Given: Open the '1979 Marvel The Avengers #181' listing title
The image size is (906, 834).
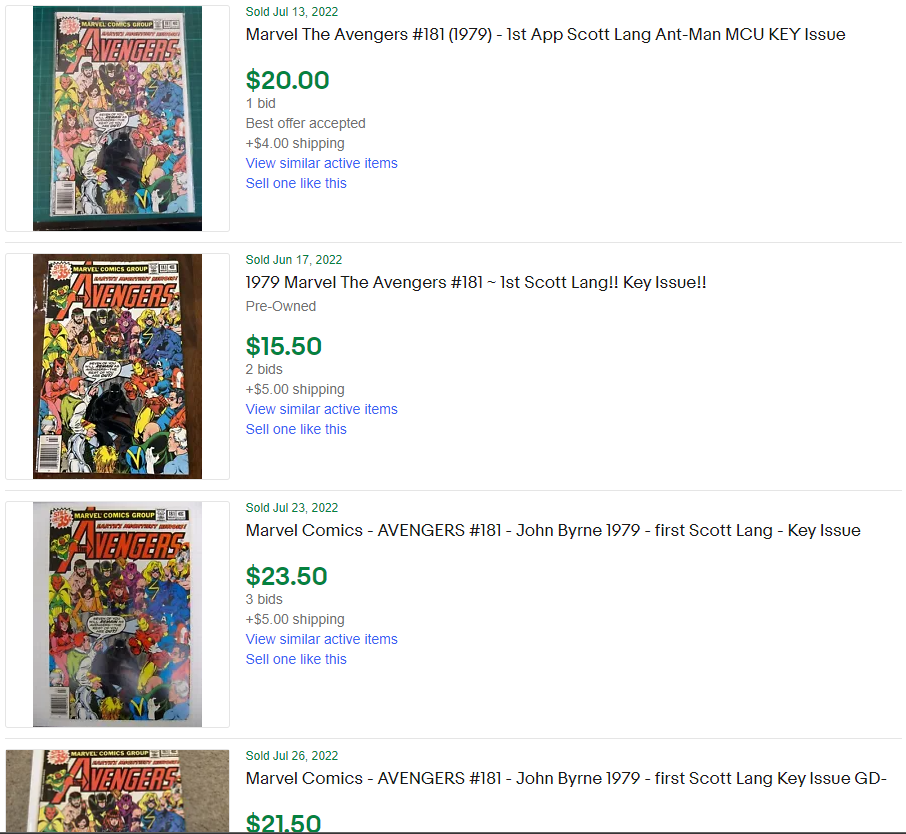Looking at the screenshot, I should point(476,283).
